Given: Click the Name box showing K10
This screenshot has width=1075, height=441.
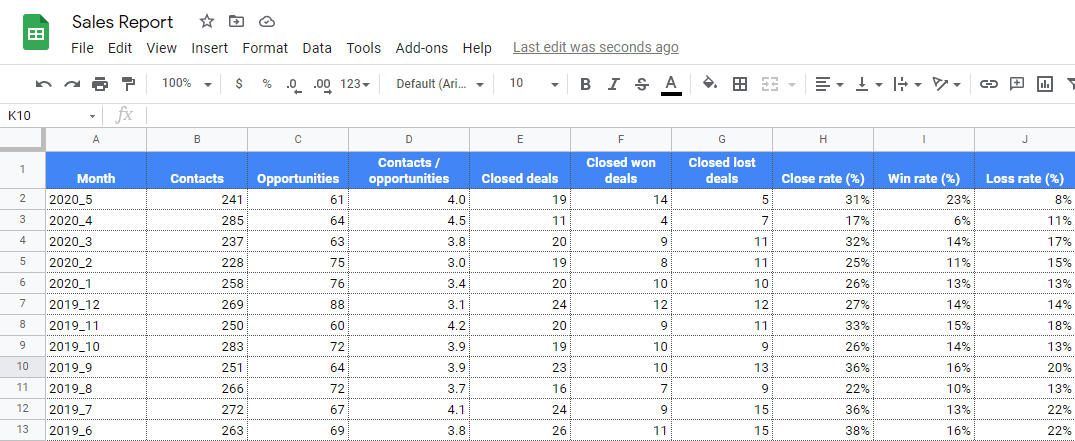Looking at the screenshot, I should point(51,116).
